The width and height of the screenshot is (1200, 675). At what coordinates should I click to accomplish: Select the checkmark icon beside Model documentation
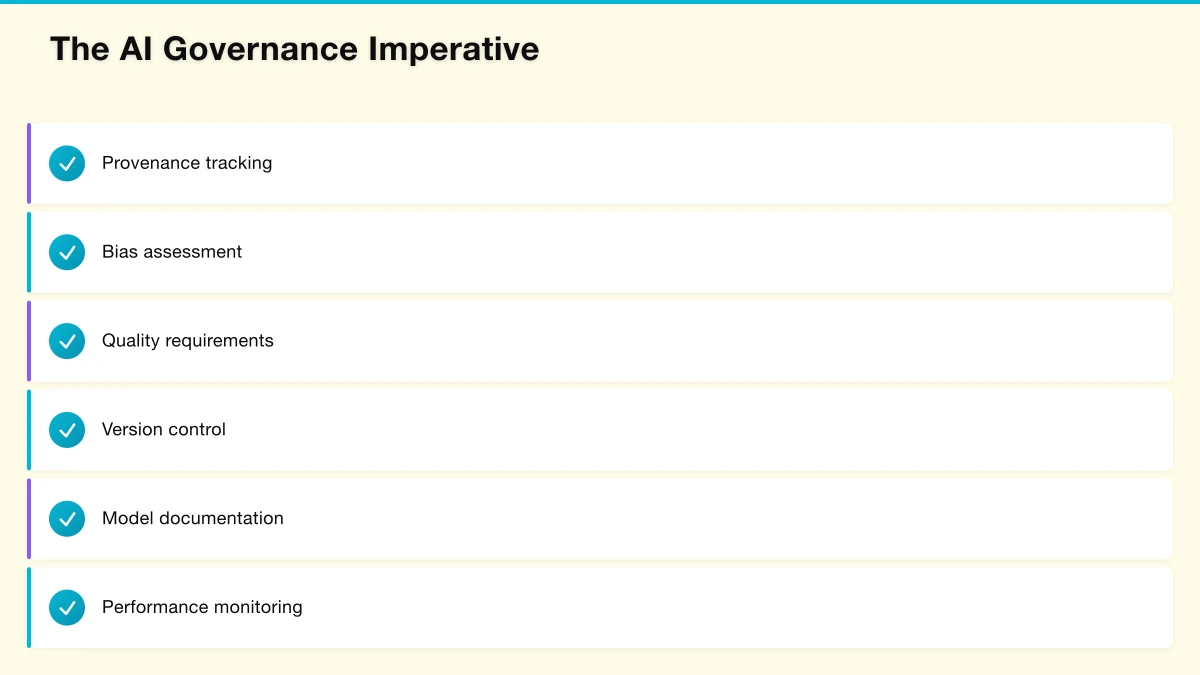(x=67, y=519)
